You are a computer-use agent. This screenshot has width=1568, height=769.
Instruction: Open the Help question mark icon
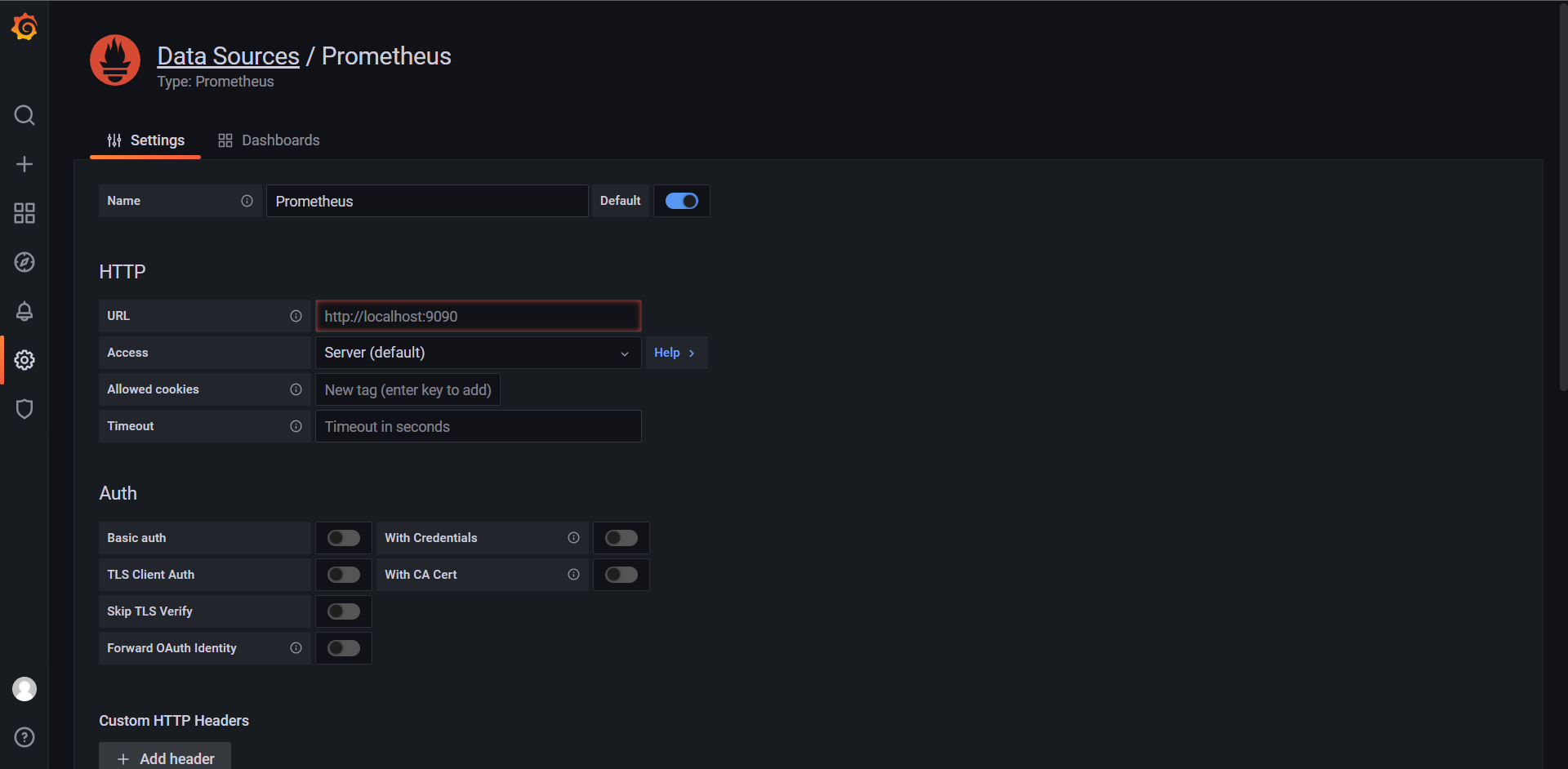pyautogui.click(x=24, y=737)
